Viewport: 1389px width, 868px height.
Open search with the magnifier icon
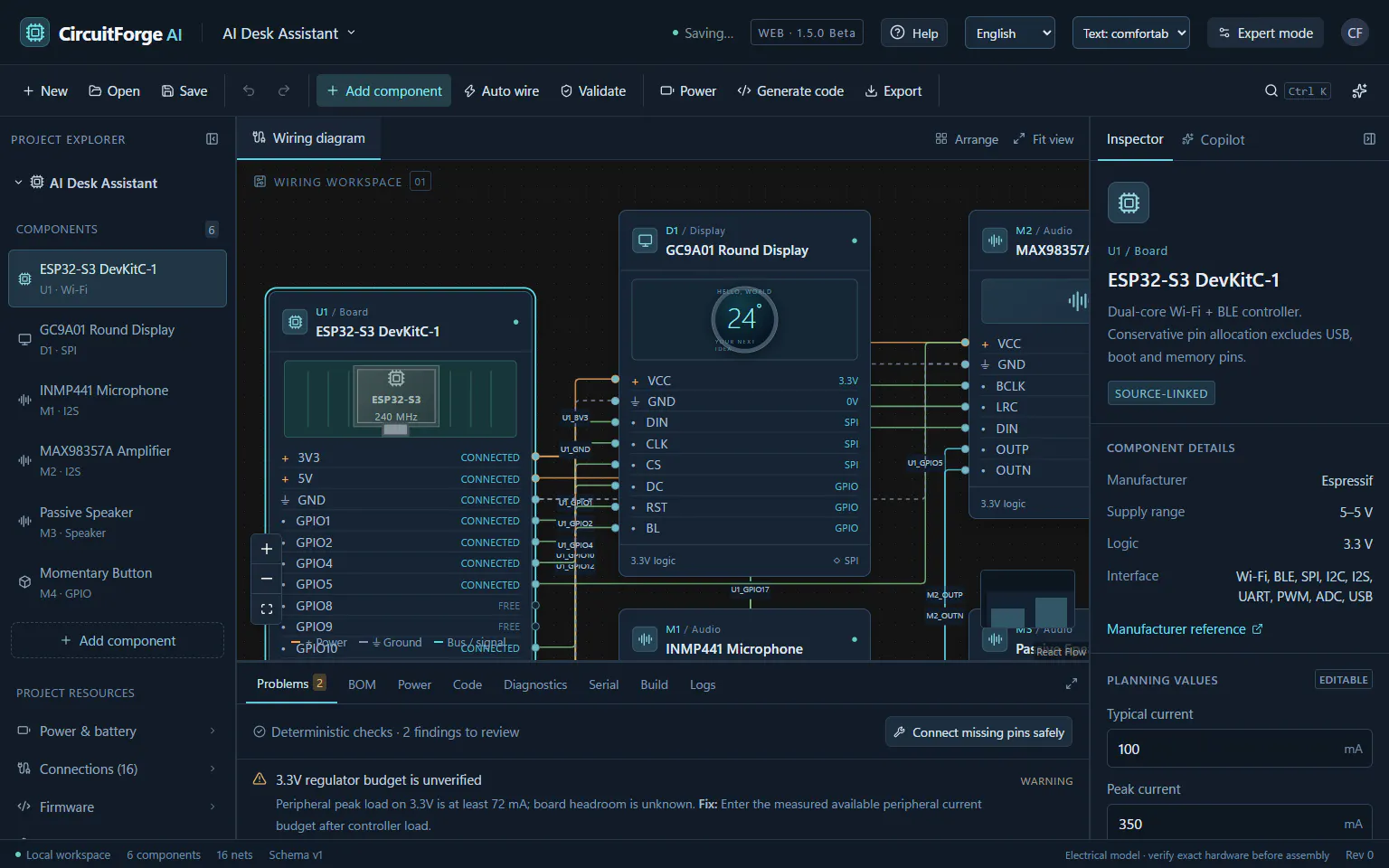(1271, 90)
